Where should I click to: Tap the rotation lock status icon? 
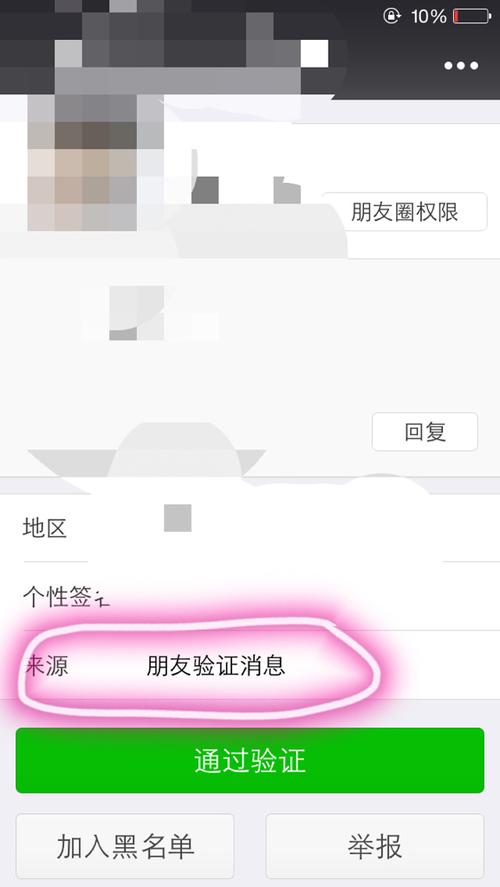point(391,16)
